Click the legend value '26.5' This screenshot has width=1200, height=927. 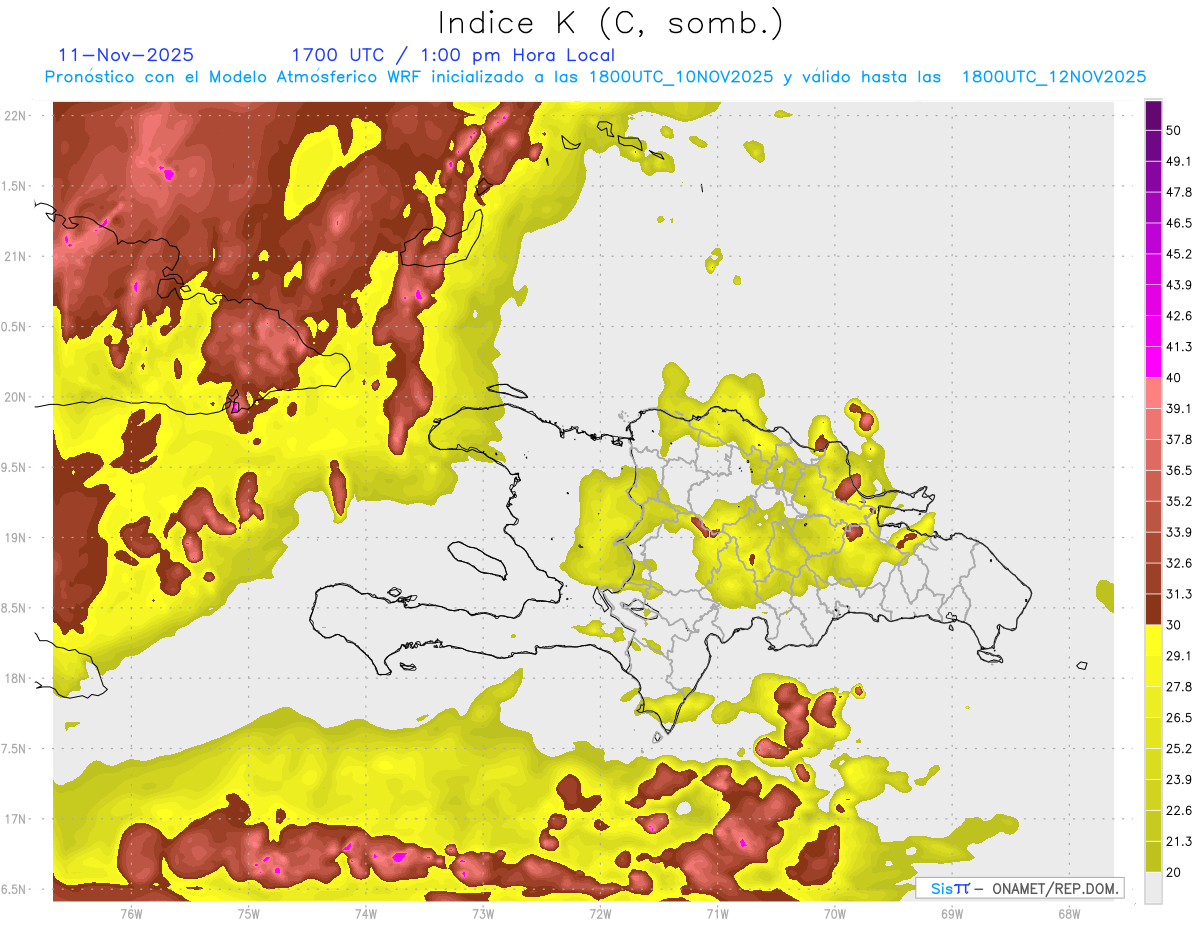pyautogui.click(x=1179, y=718)
